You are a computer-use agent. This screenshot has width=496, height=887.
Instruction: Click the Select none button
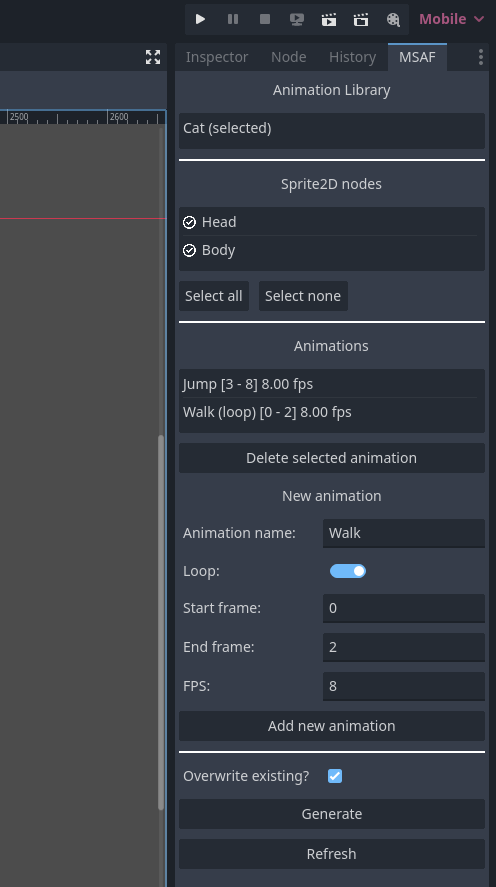pyautogui.click(x=303, y=296)
